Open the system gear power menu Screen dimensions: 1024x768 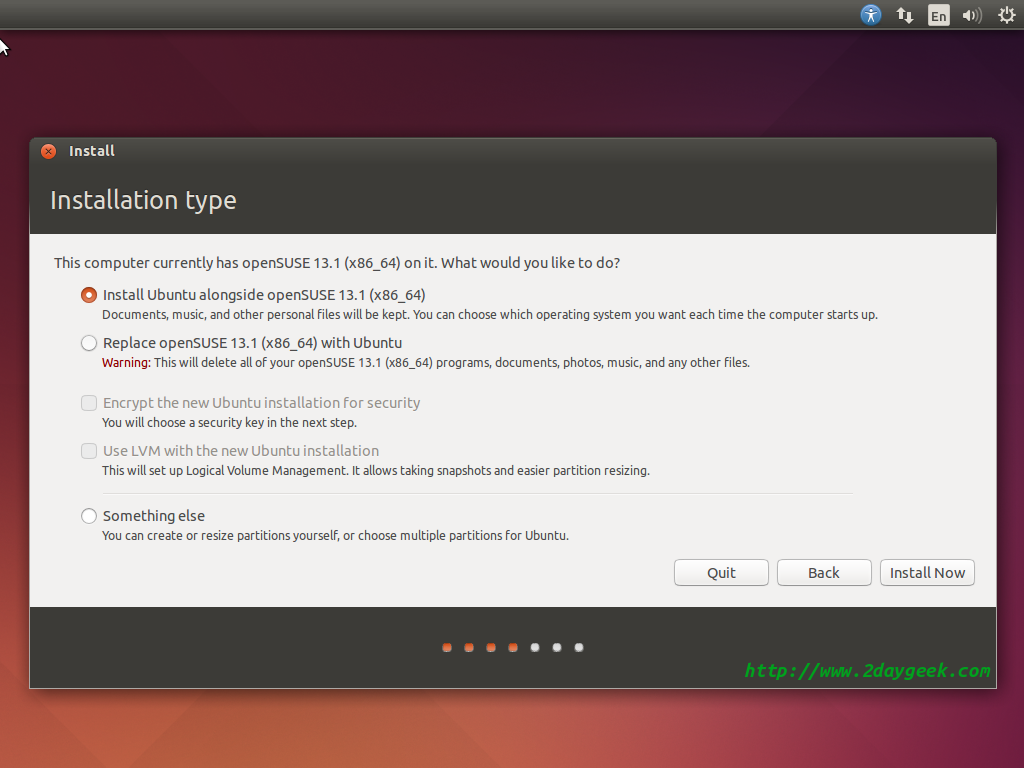click(x=1007, y=15)
